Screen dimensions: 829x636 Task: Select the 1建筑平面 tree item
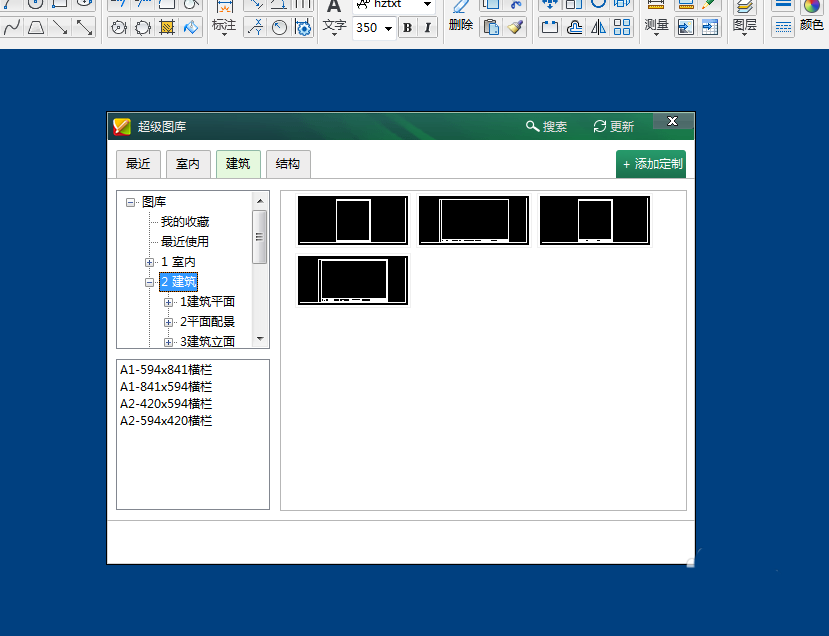(x=207, y=302)
